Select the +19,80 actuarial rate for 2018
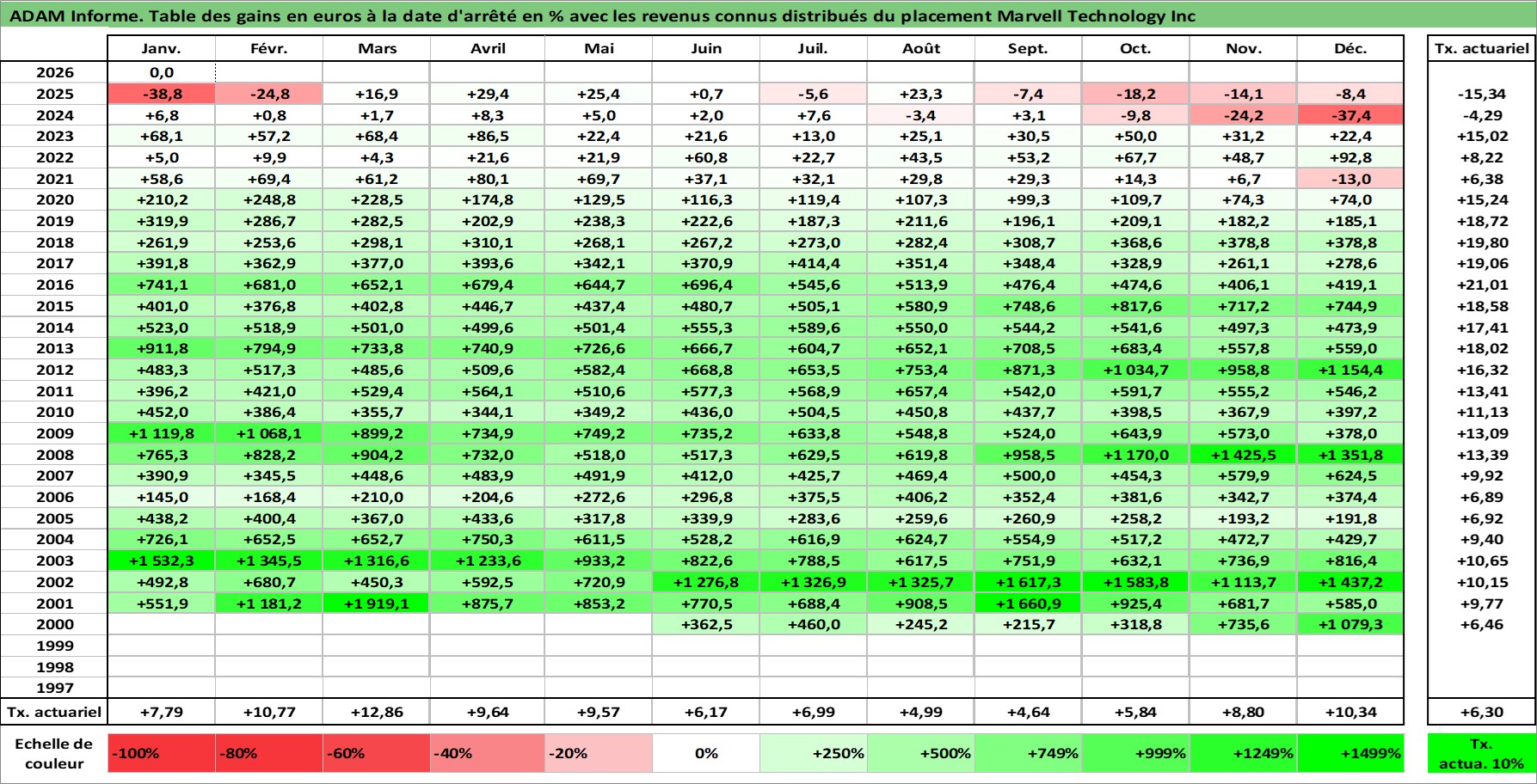 click(1481, 242)
